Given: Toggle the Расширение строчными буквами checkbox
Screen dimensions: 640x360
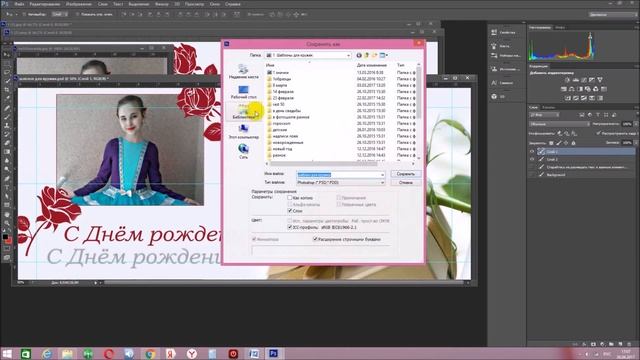Looking at the screenshot, I should 315,239.
